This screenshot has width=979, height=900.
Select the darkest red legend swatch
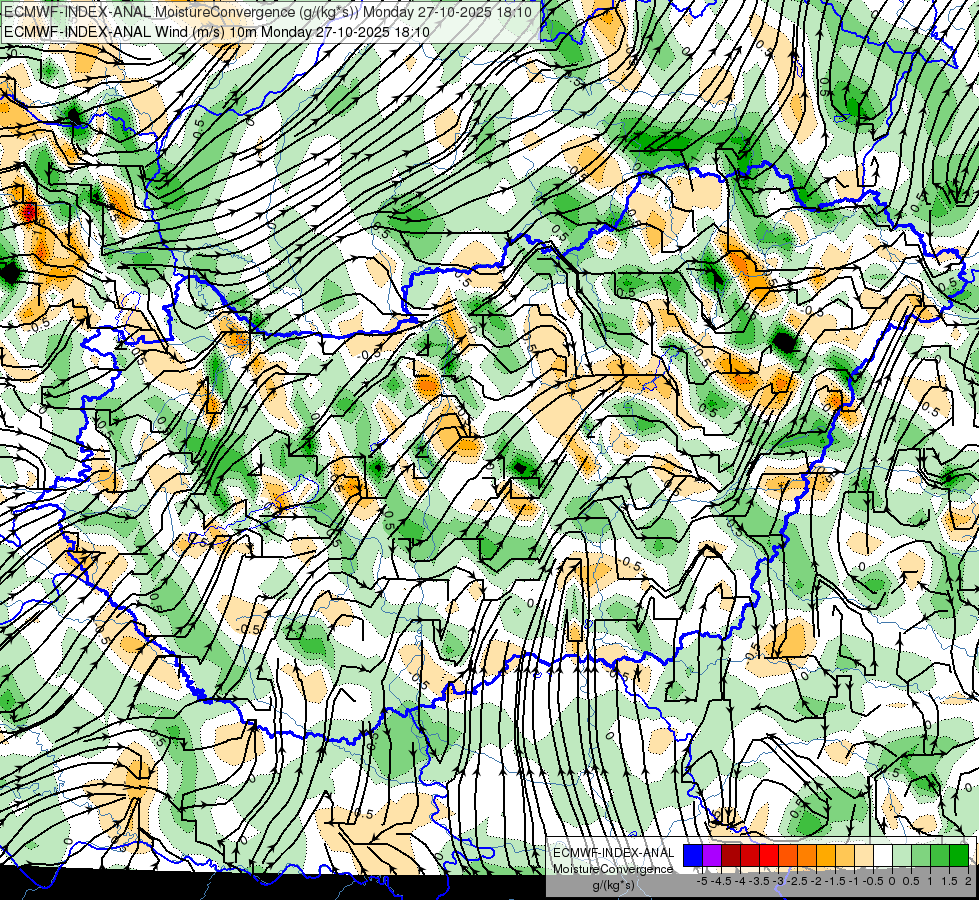(x=731, y=855)
